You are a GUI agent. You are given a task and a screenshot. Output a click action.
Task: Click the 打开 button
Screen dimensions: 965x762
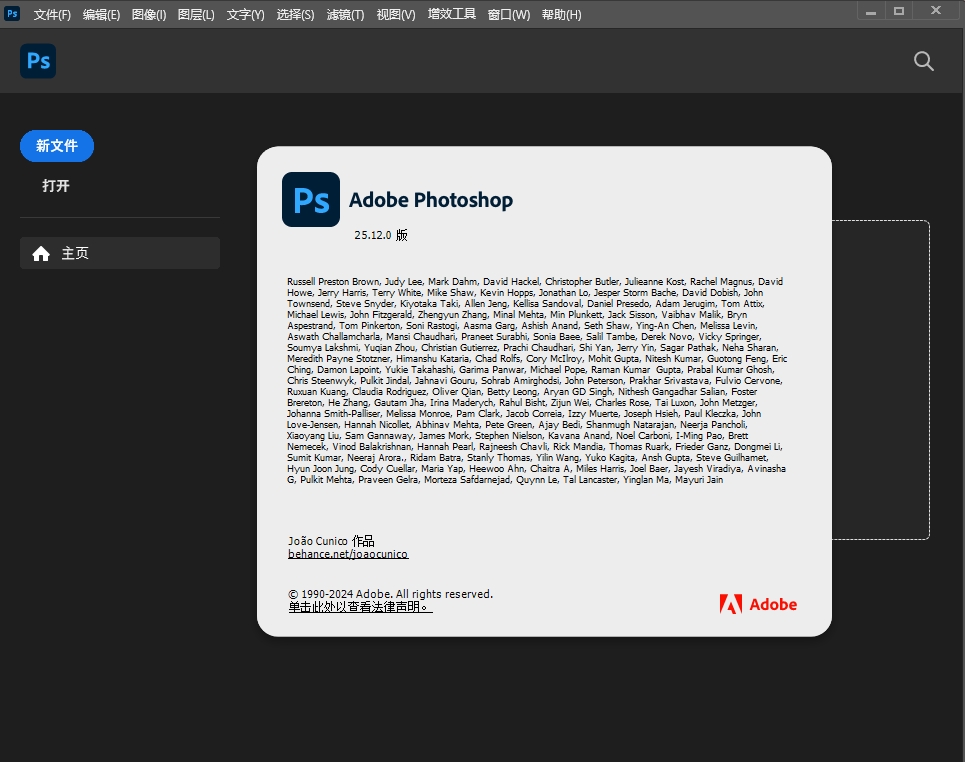(x=55, y=186)
